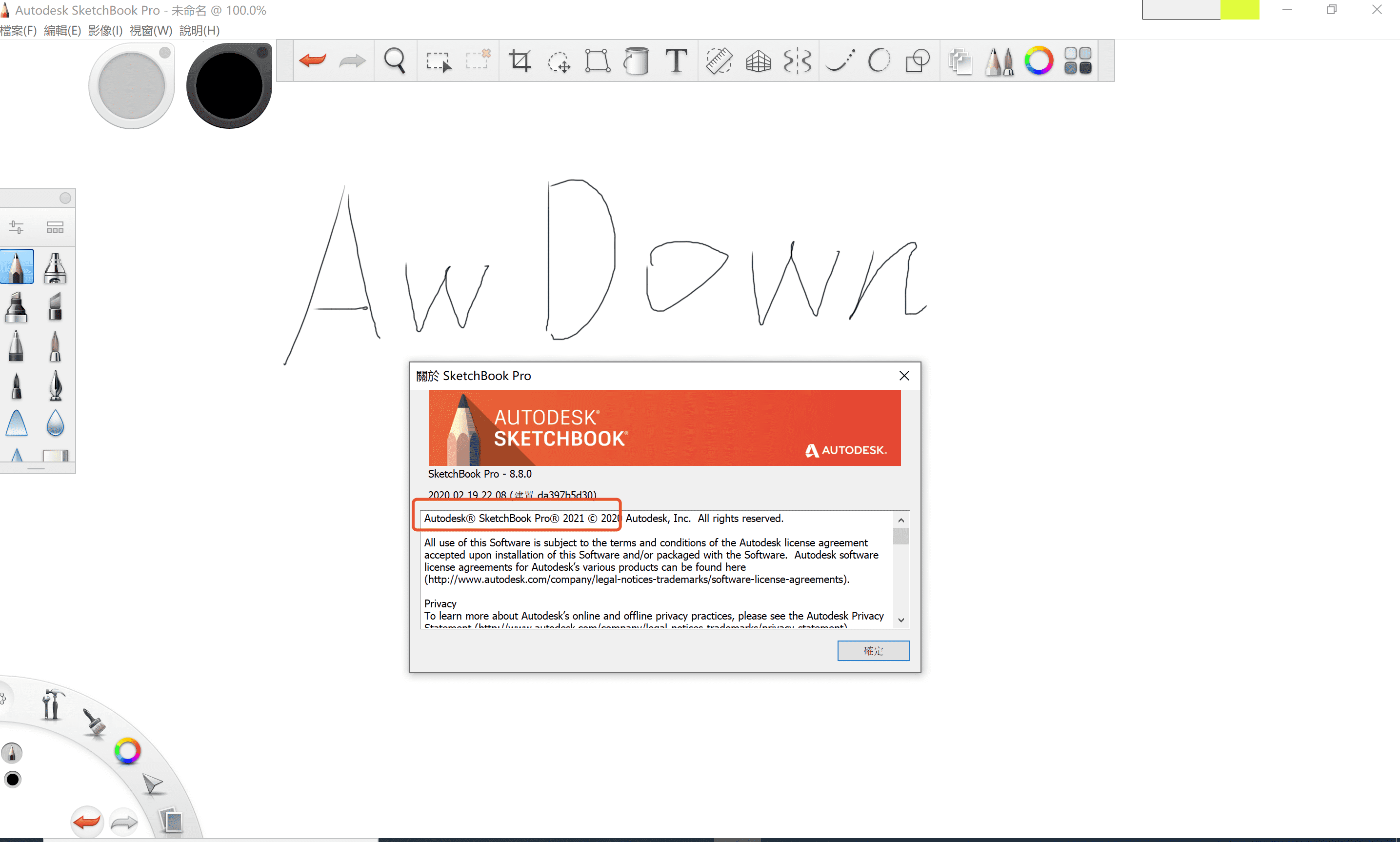The image size is (1400, 842).
Task: Toggle the Color Editor wheel
Action: [1039, 60]
